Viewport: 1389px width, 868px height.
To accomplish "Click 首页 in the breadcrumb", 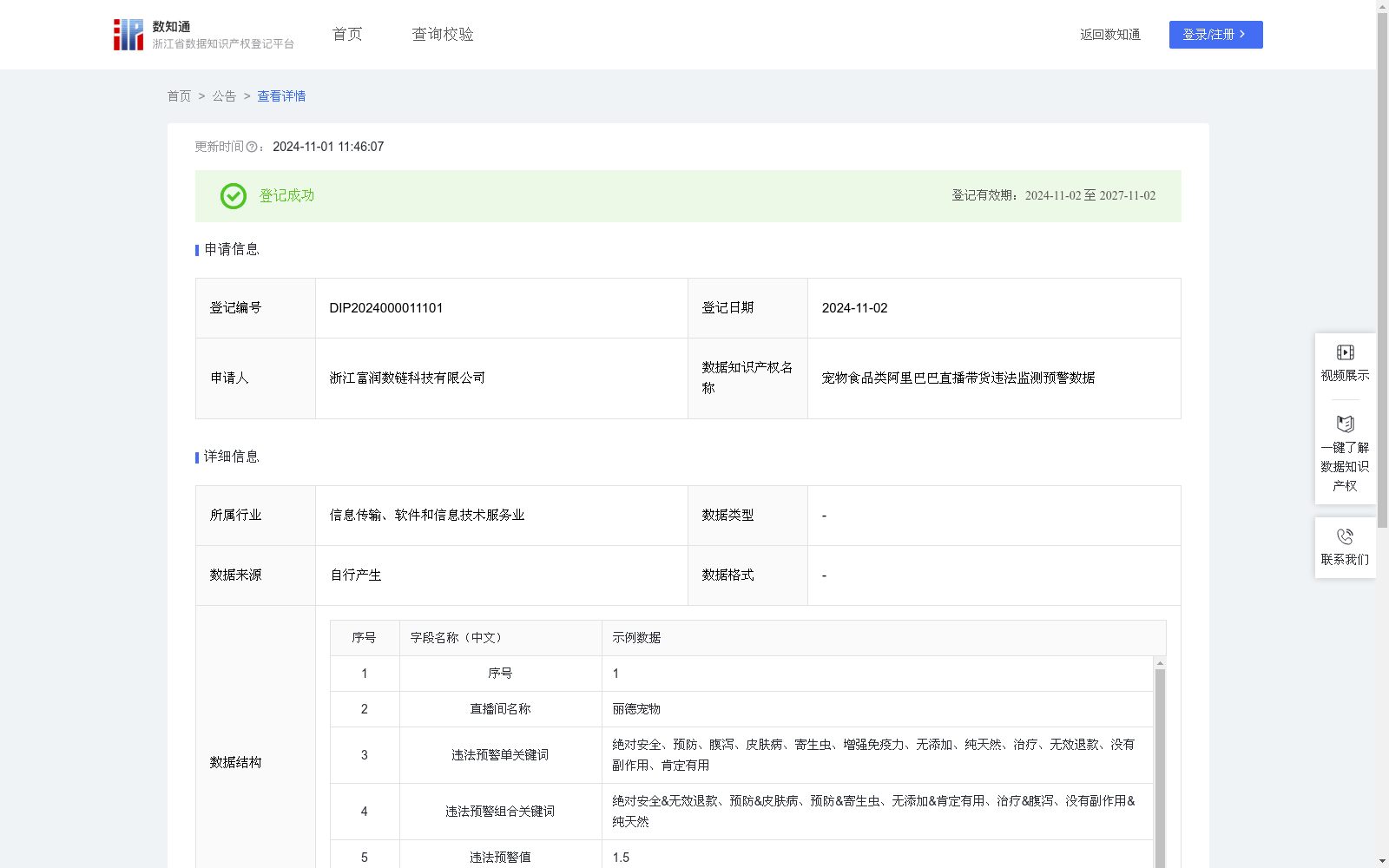I will (179, 96).
